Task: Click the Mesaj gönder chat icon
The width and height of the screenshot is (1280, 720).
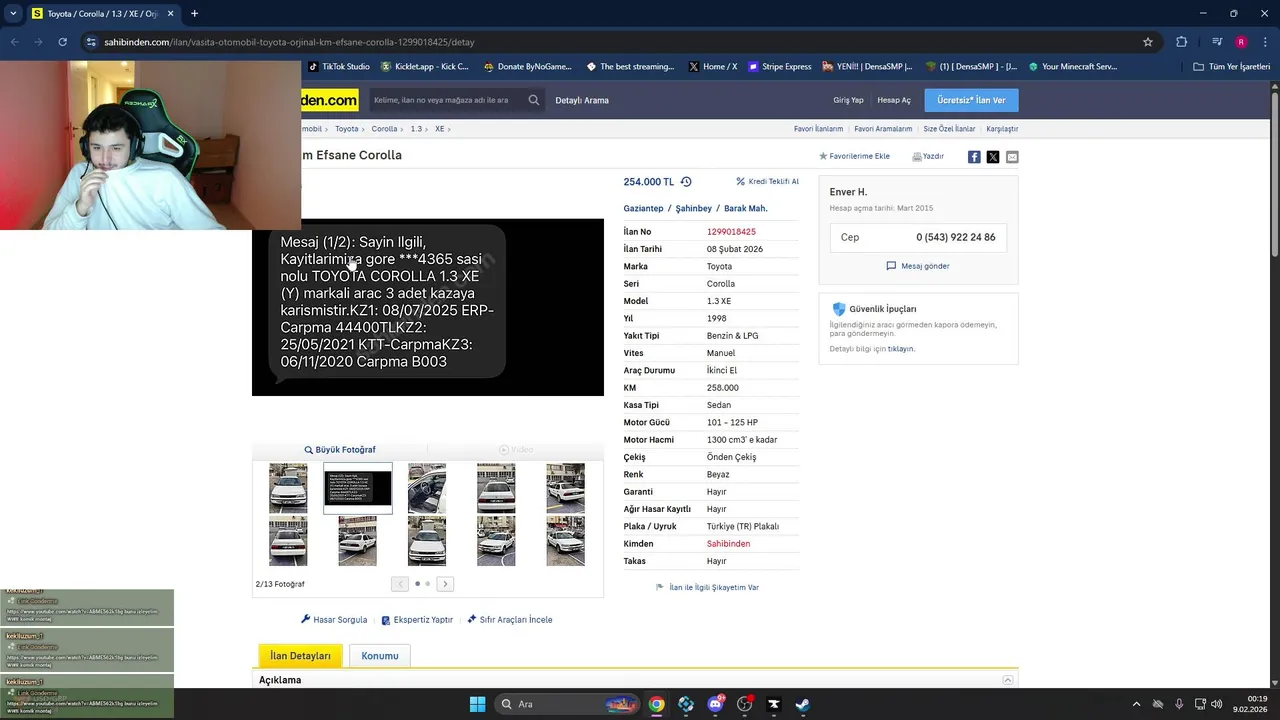Action: click(891, 266)
